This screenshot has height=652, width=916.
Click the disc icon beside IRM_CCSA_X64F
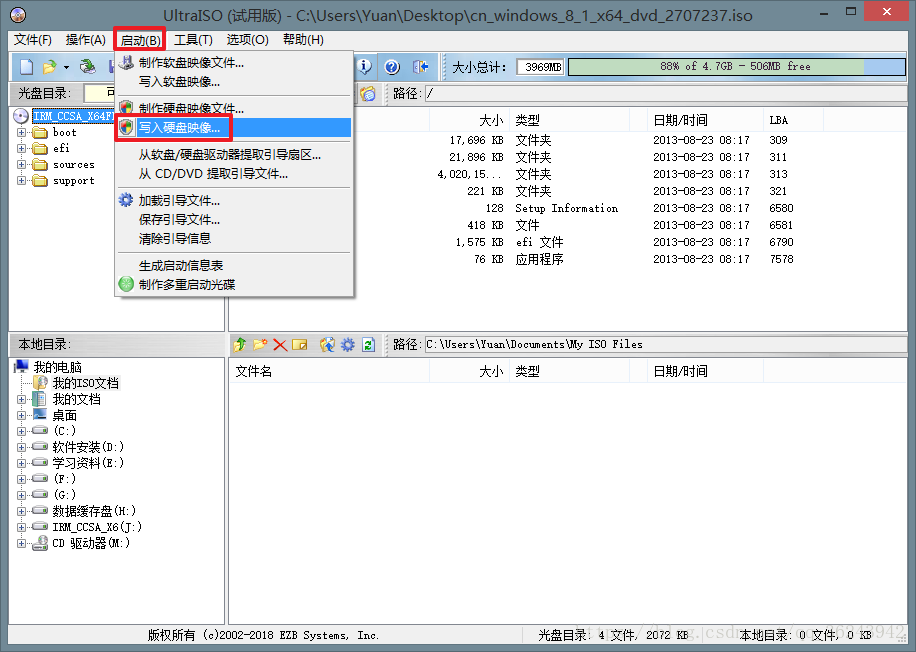click(x=21, y=116)
